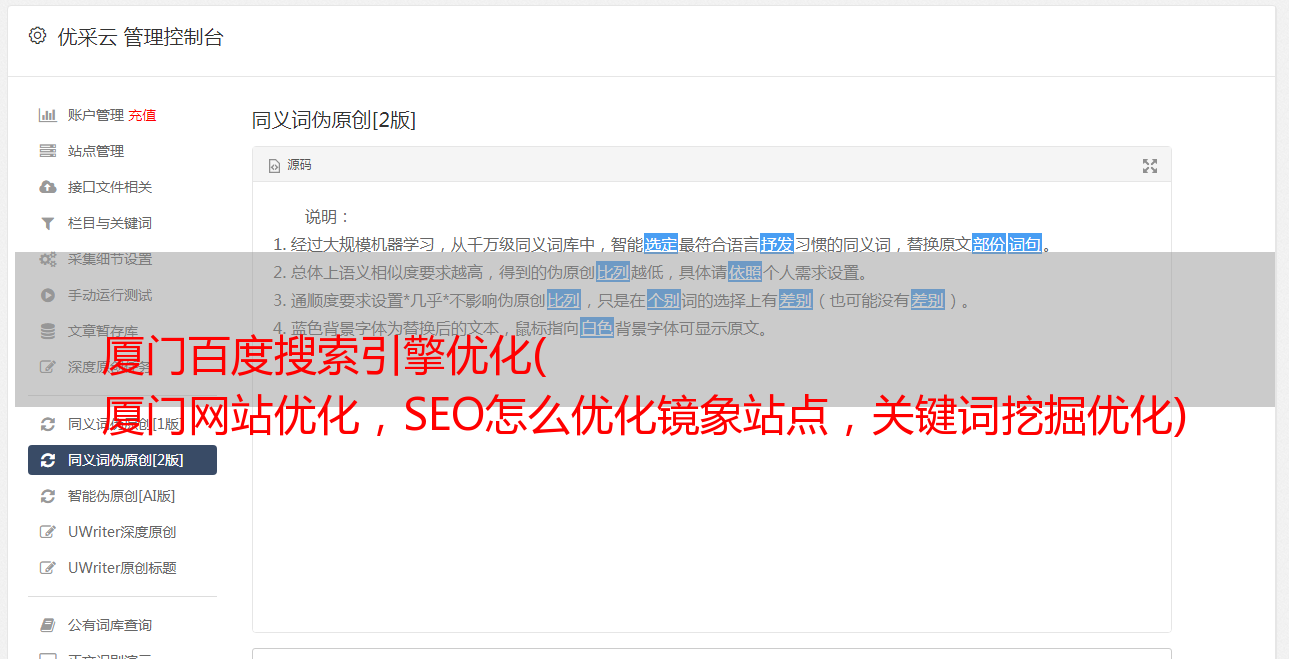Screen dimensions: 1289x659
Task: Click the red 充值 recharge link
Action: point(142,115)
